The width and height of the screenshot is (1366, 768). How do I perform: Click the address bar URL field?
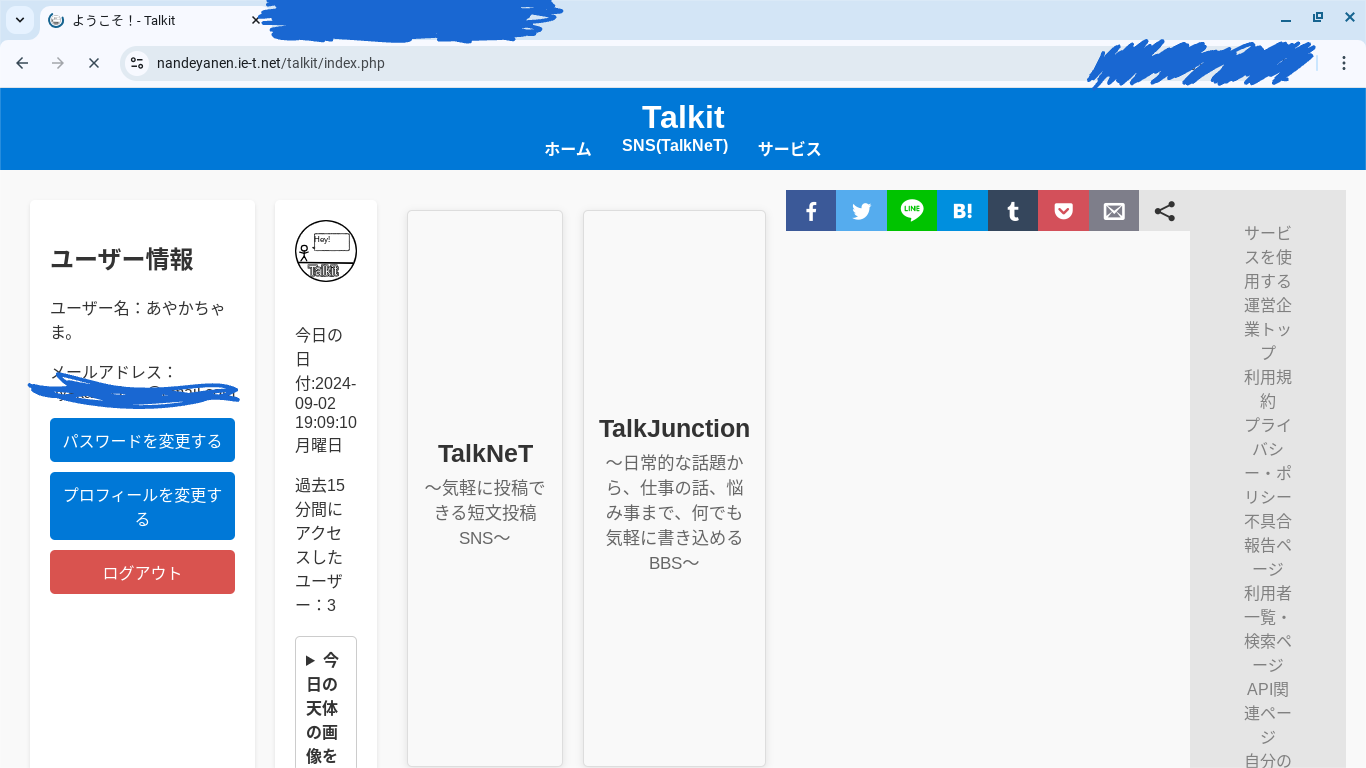pos(620,63)
